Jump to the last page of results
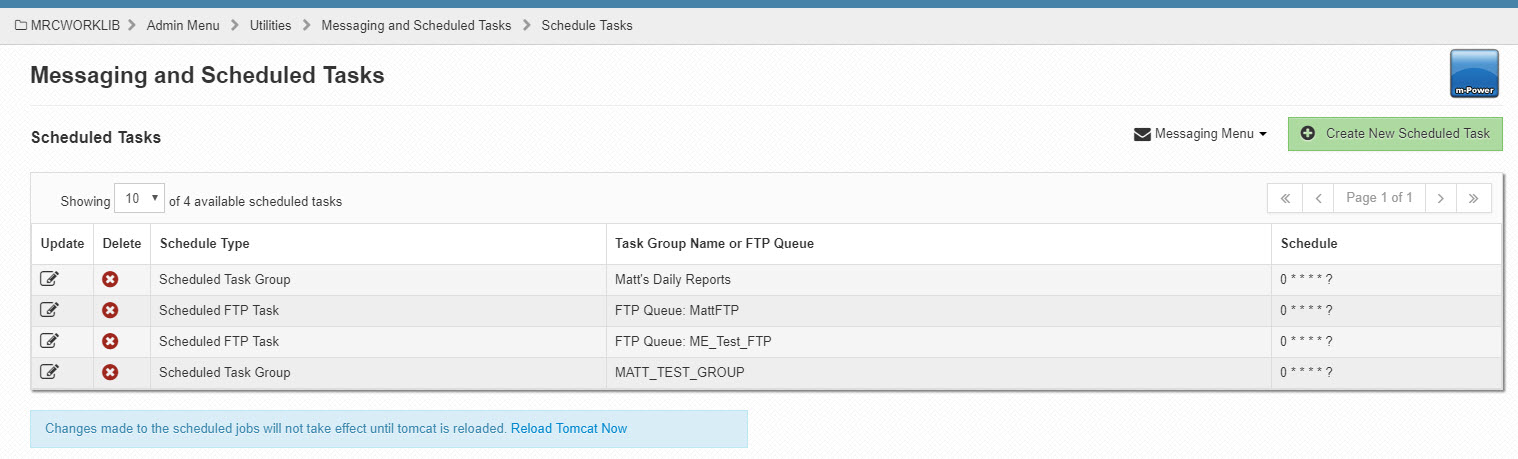This screenshot has height=459, width=1518. 1474,198
